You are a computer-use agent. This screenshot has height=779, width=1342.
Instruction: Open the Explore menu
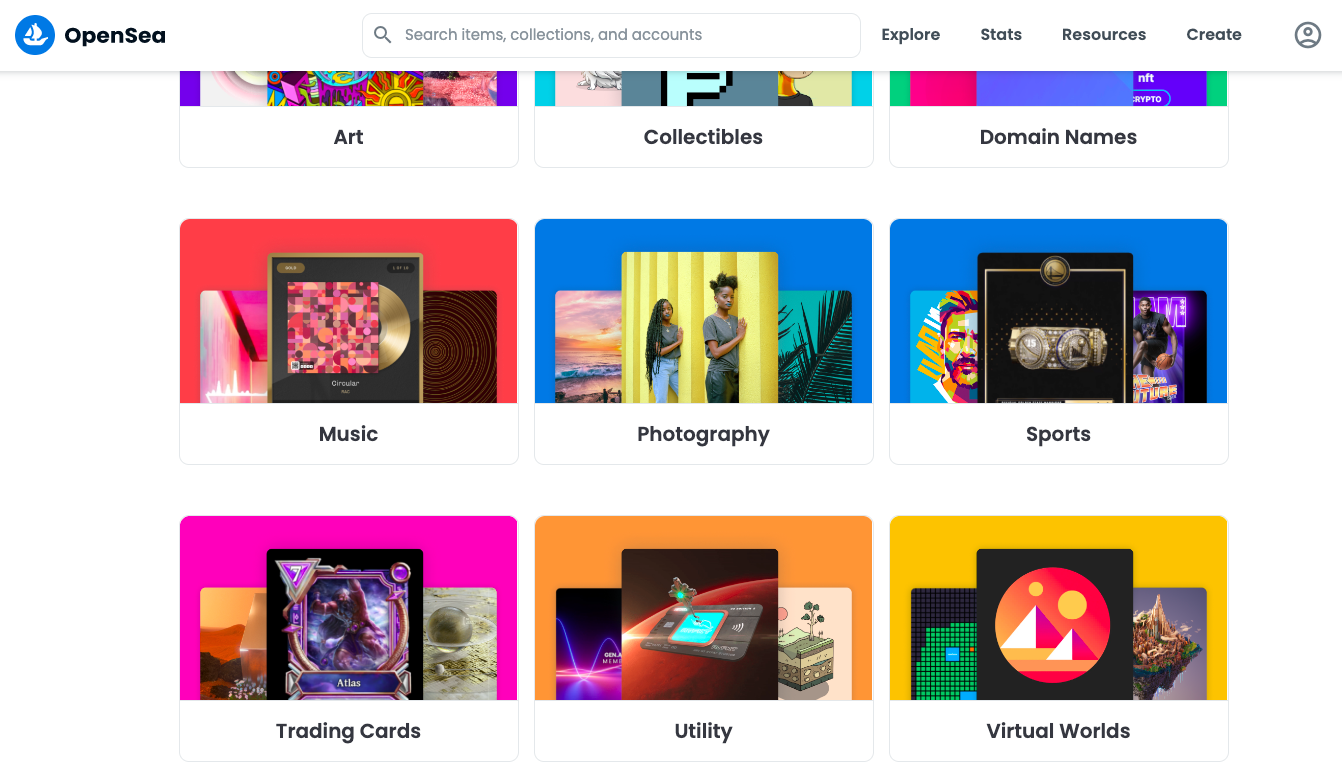coord(910,35)
